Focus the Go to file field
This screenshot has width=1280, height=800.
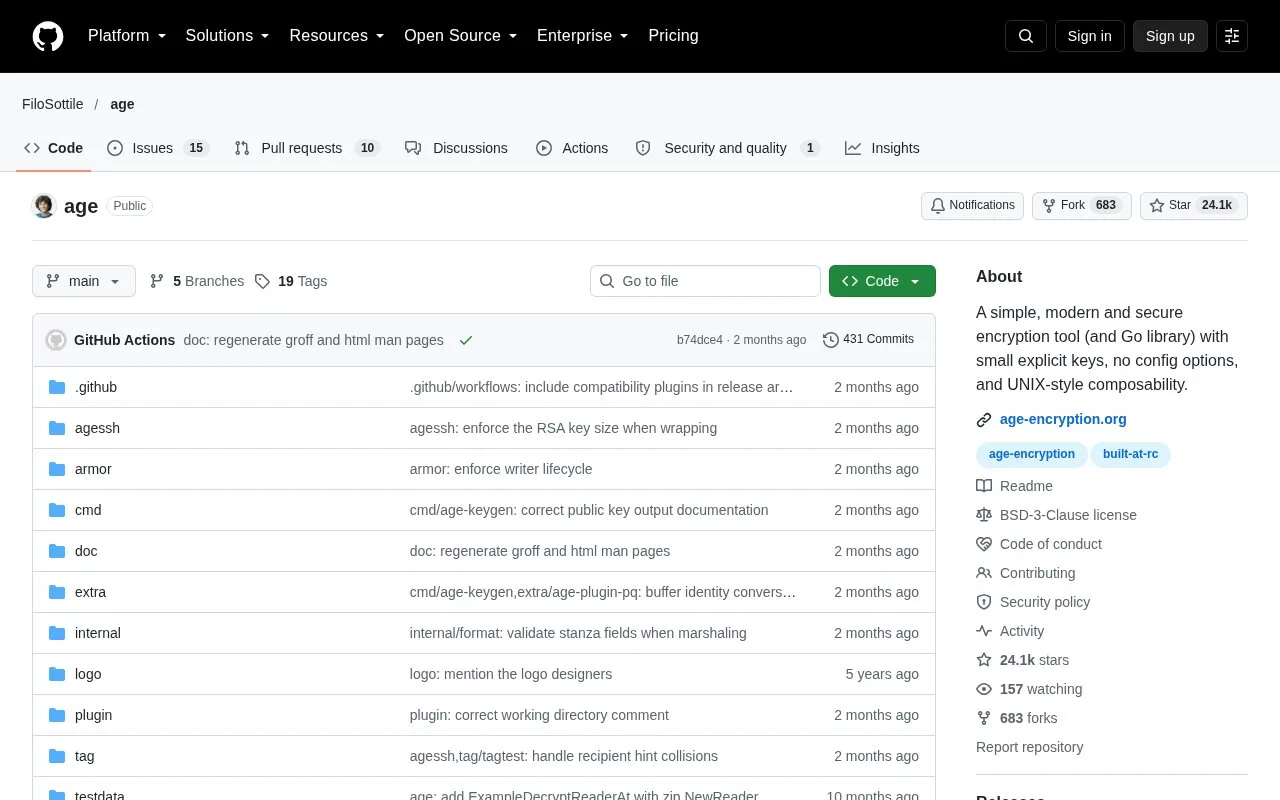click(x=705, y=281)
